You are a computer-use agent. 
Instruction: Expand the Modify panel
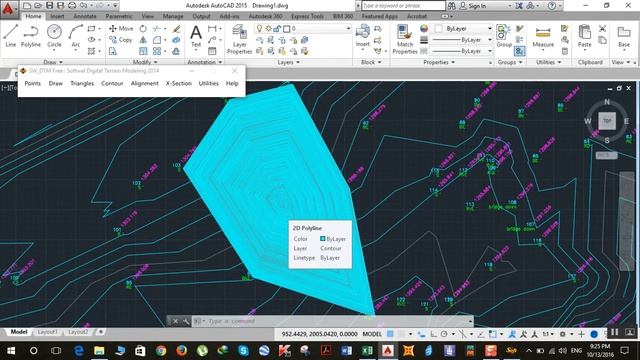(x=145, y=62)
